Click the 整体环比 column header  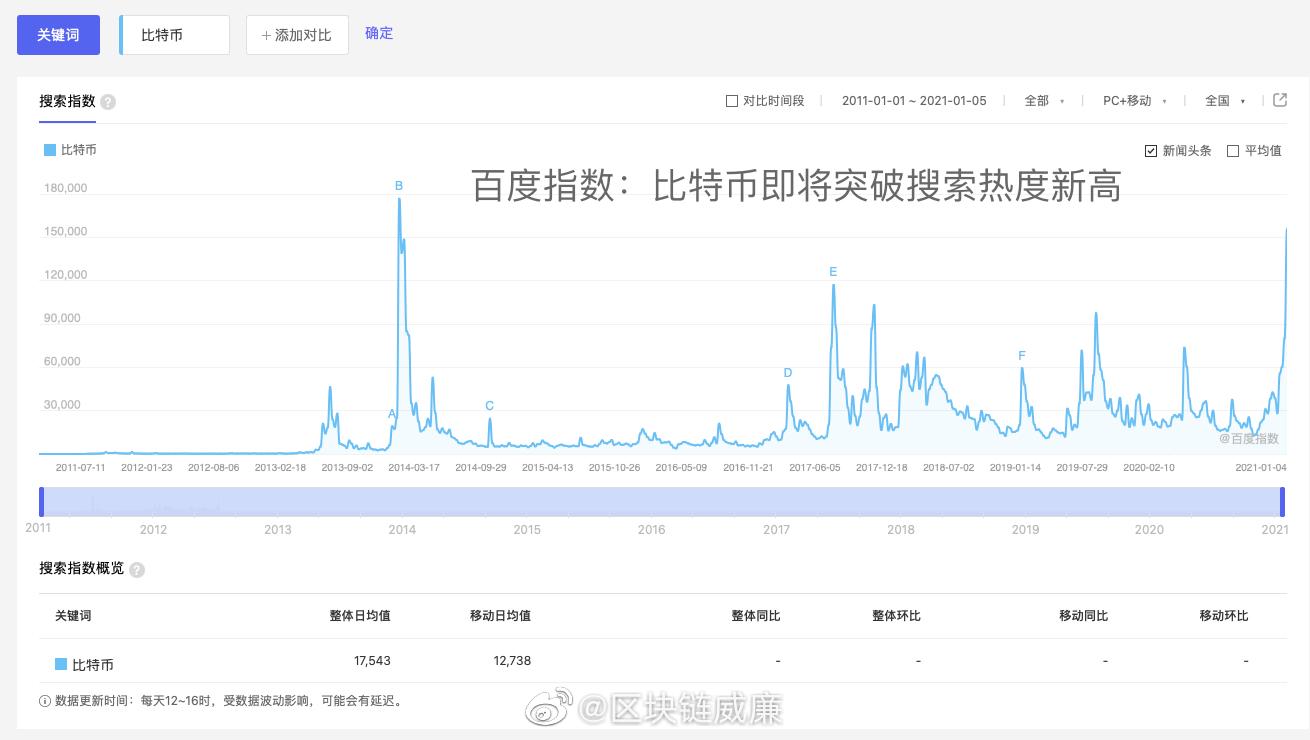(x=896, y=616)
